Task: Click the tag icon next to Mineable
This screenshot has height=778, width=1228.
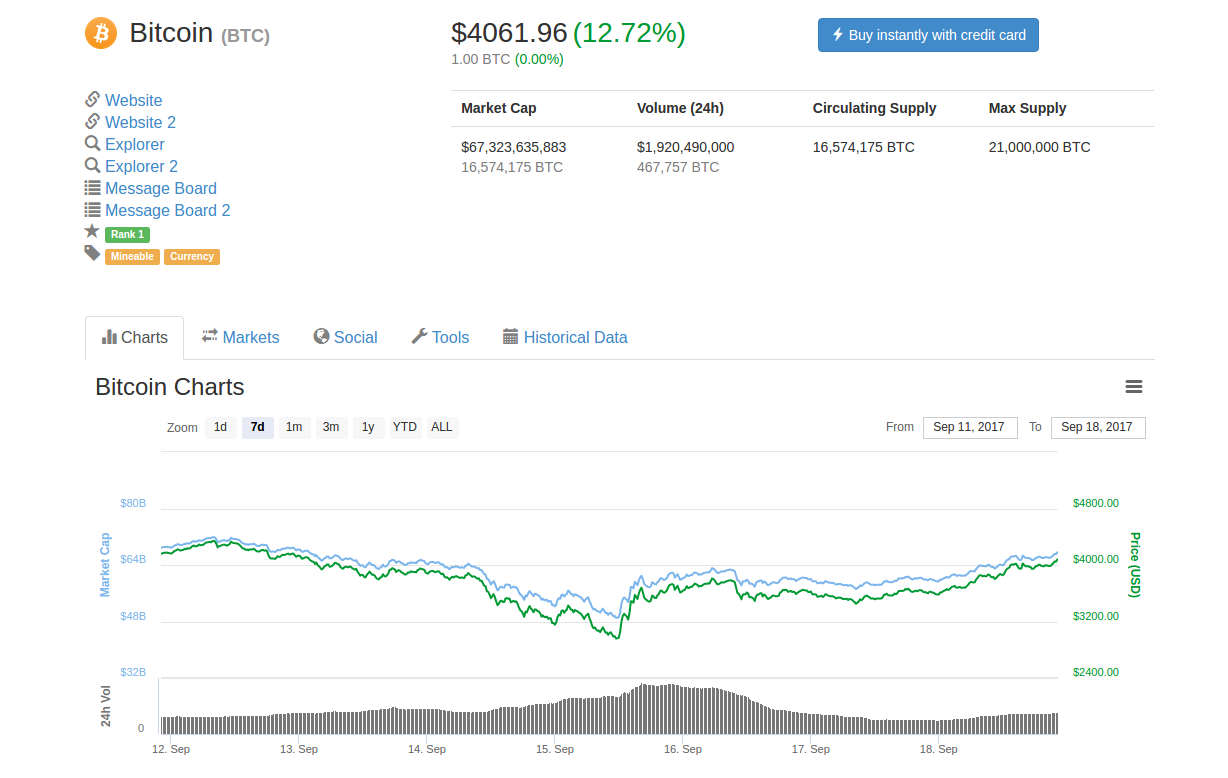Action: click(x=92, y=253)
